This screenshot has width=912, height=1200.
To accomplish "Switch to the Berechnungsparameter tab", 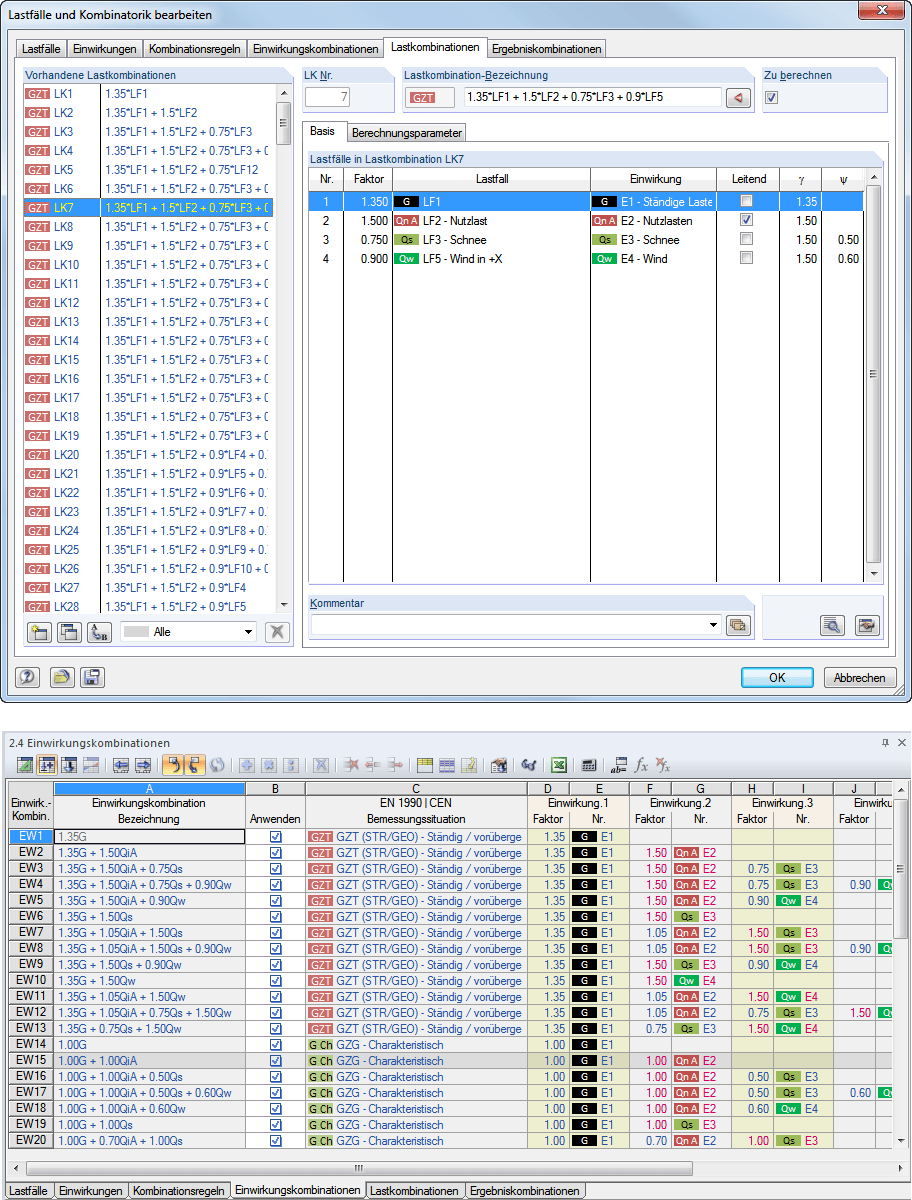I will (x=405, y=132).
